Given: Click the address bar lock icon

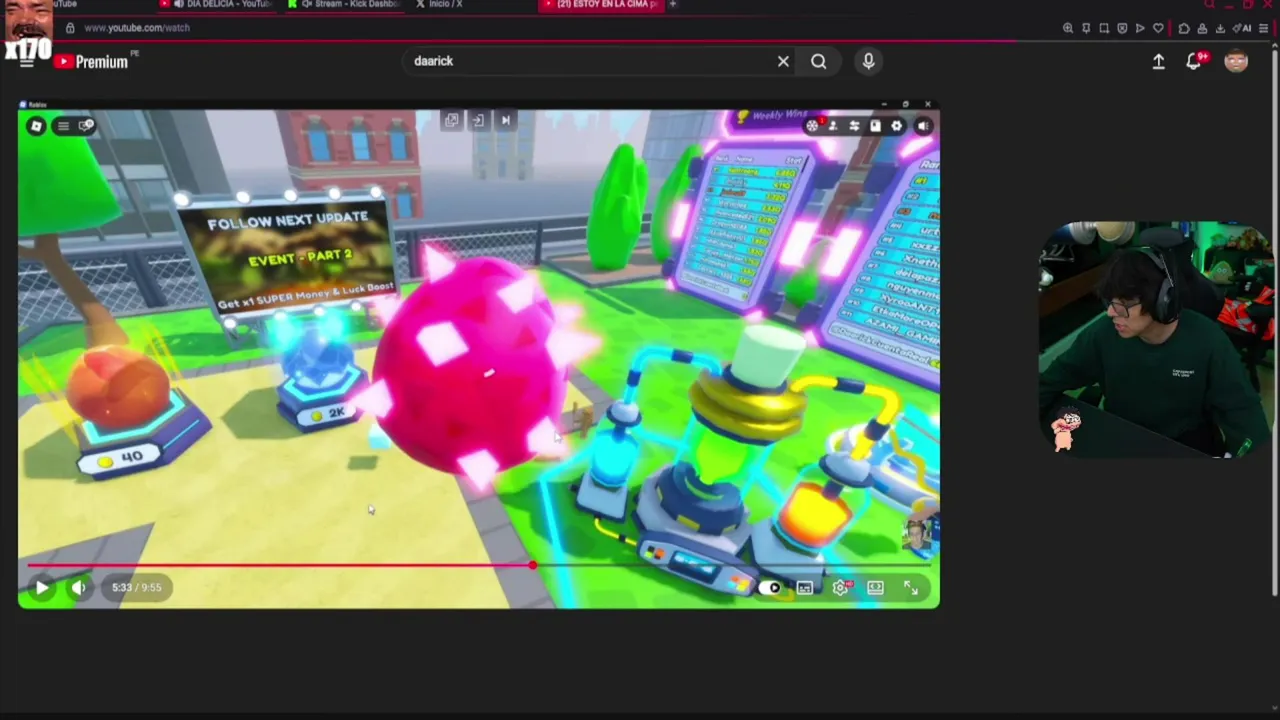Looking at the screenshot, I should click(70, 28).
